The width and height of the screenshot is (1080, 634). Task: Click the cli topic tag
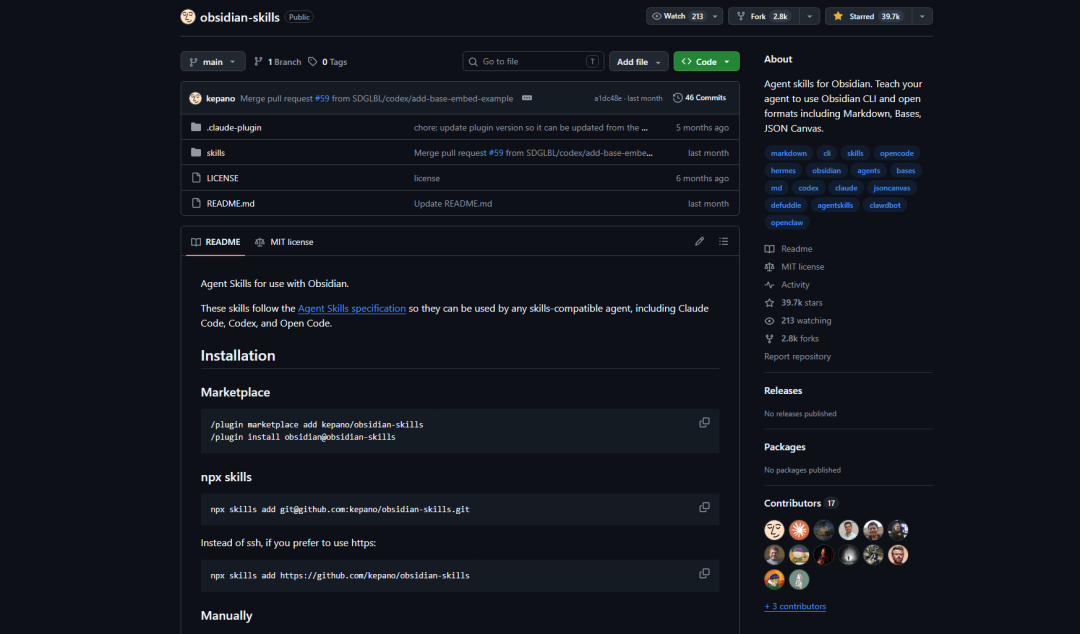(x=827, y=153)
